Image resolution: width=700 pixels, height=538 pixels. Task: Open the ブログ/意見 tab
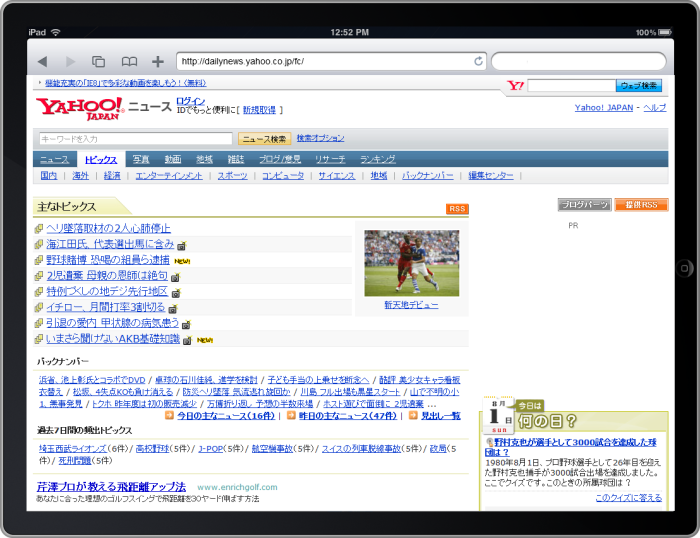click(x=280, y=159)
